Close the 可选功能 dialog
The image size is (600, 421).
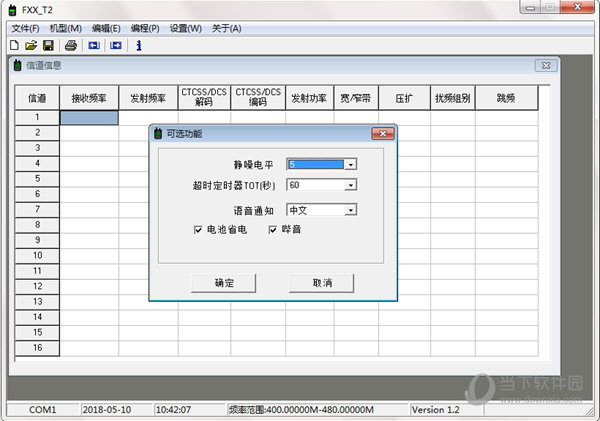[383, 133]
